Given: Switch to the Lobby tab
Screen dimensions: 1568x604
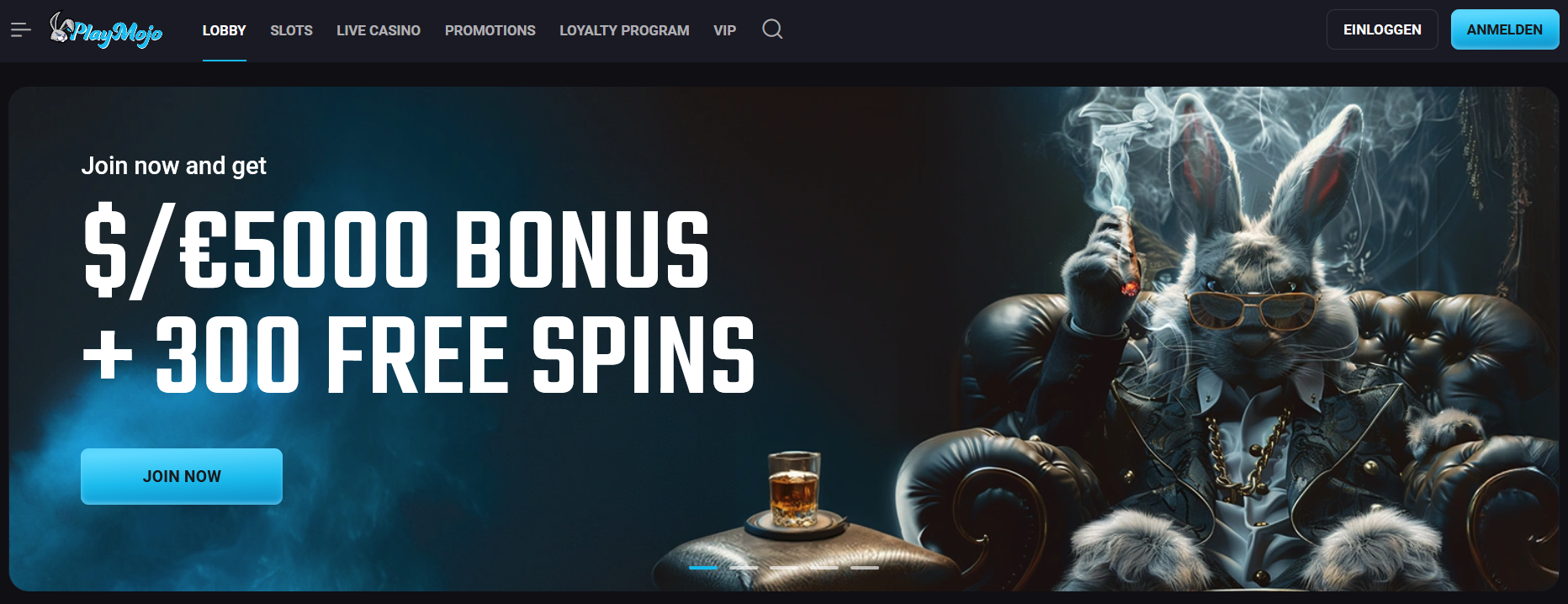Looking at the screenshot, I should coord(224,30).
